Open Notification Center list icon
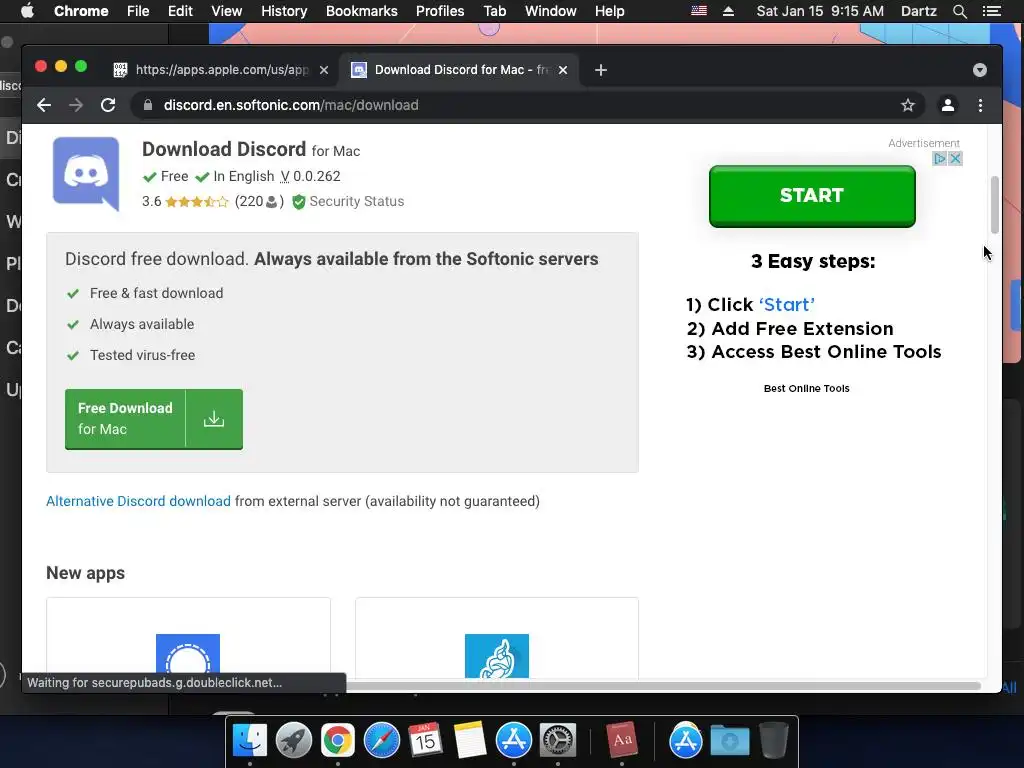1024x768 pixels. pyautogui.click(x=991, y=11)
